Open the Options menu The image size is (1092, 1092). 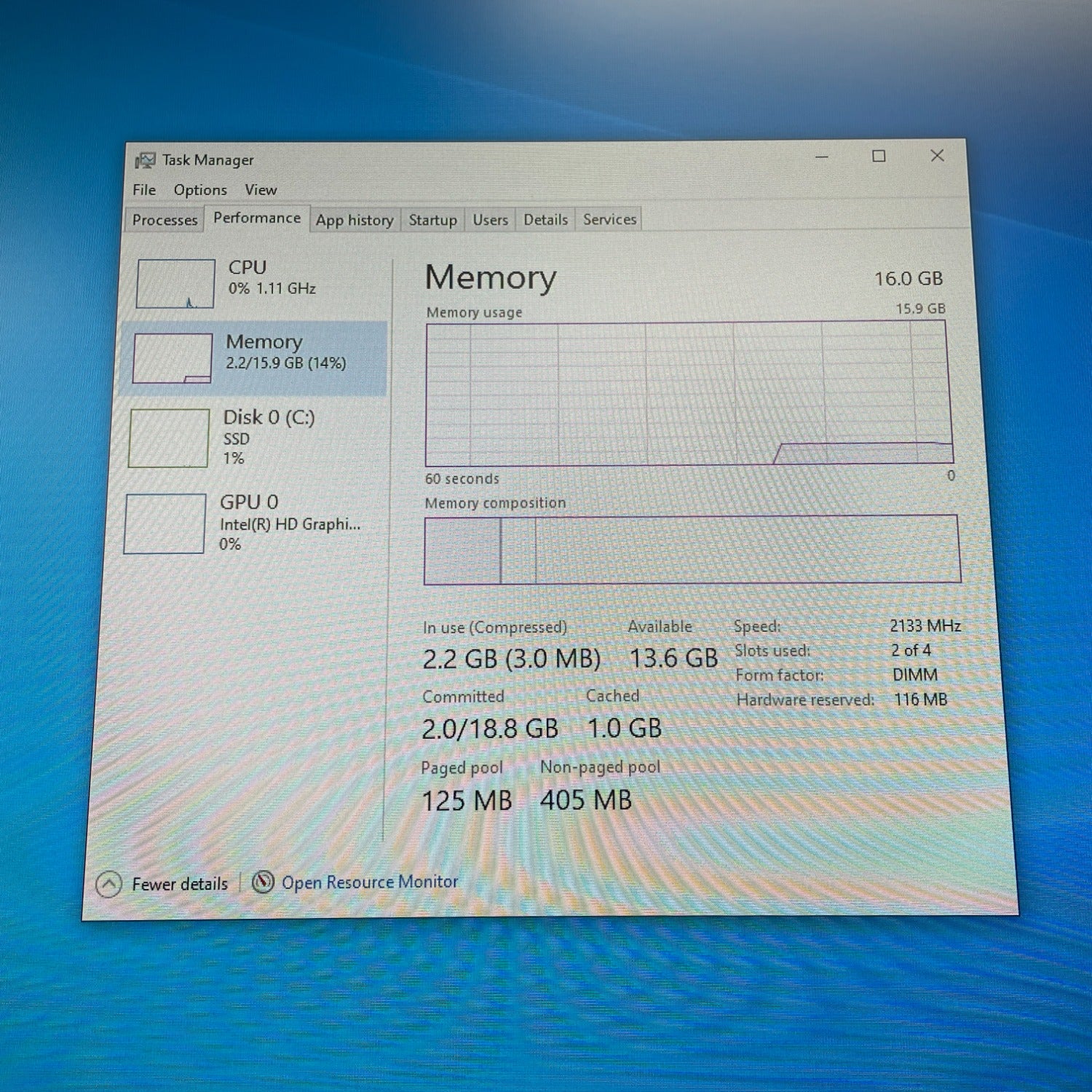pos(200,190)
